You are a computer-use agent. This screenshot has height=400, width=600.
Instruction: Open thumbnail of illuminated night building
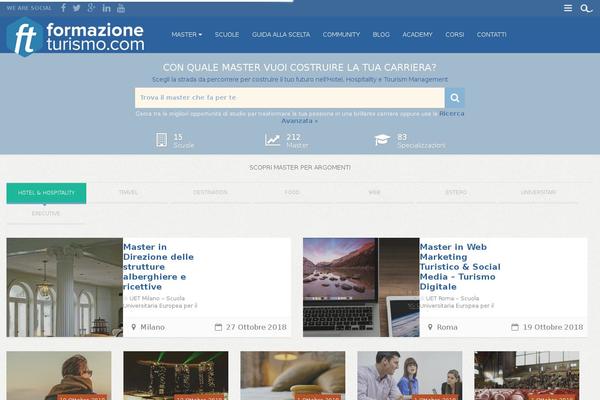pyautogui.click(x=176, y=376)
